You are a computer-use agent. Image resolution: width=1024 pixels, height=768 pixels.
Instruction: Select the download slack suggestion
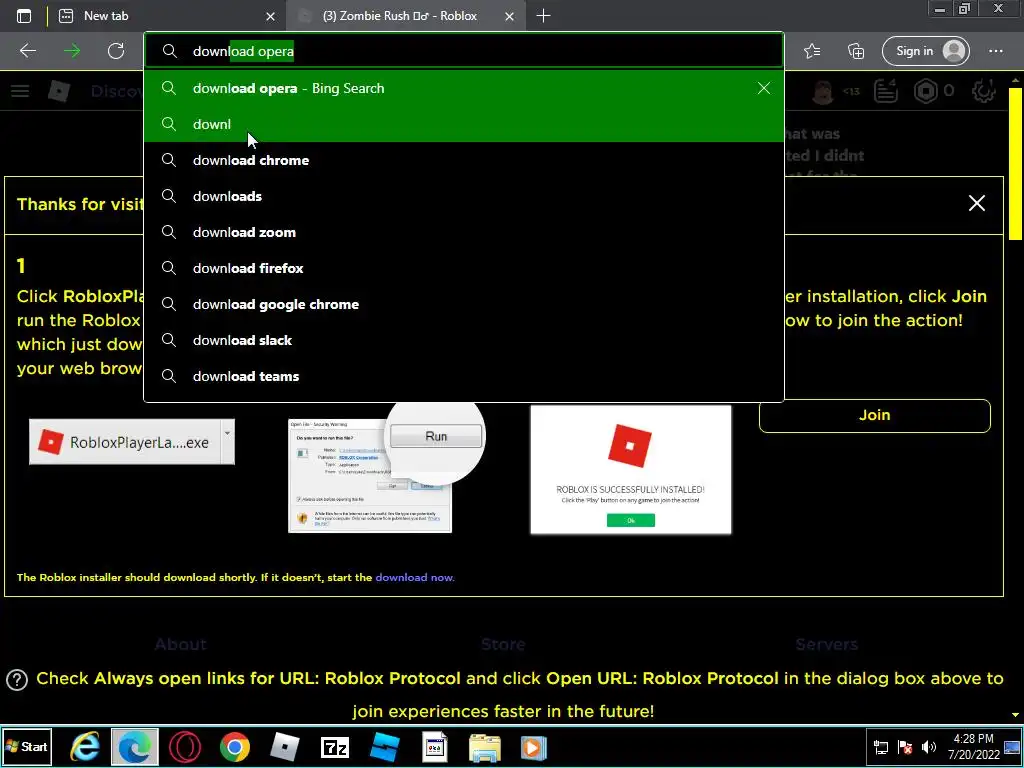464,340
